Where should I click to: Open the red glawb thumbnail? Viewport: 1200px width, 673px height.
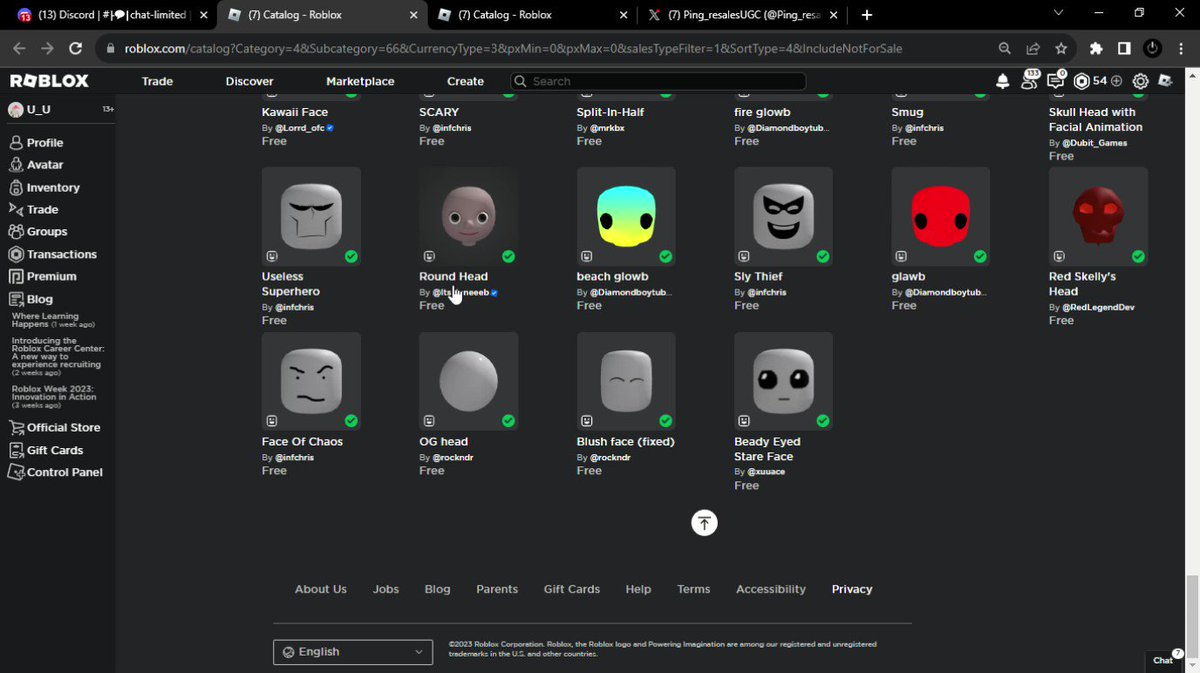point(941,216)
